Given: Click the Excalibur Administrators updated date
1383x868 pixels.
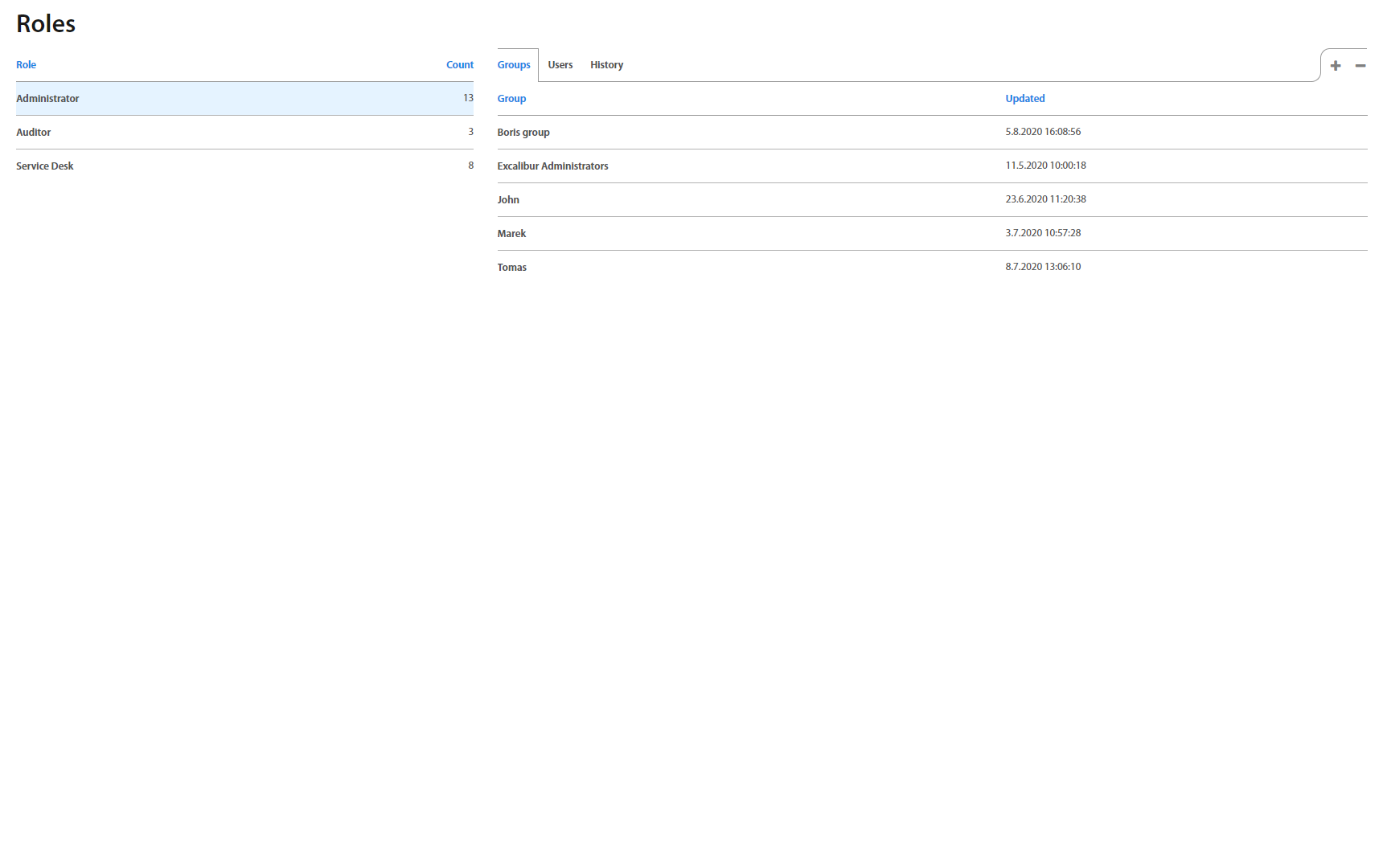Looking at the screenshot, I should 1045,166.
